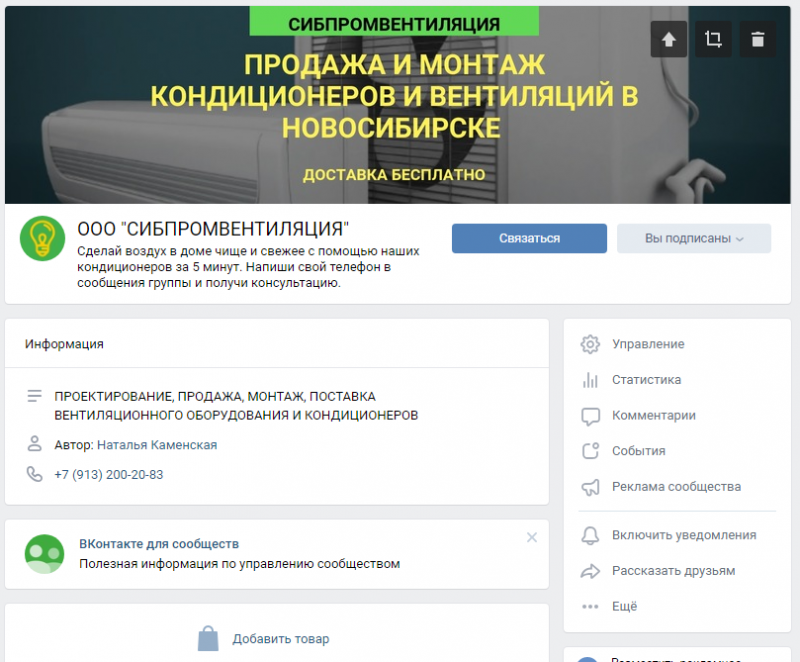
Task: Open the Статистика menu item
Action: coord(646,380)
